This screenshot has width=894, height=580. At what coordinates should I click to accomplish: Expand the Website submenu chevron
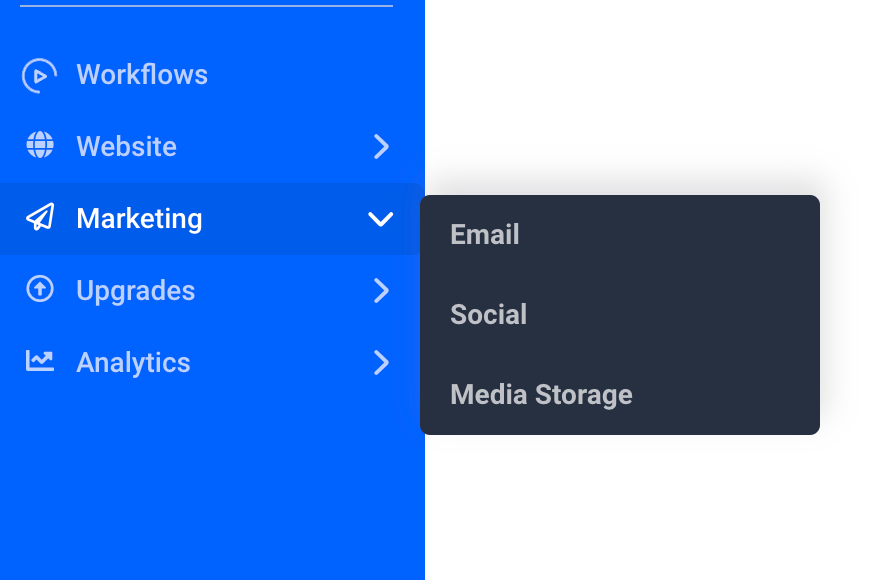381,147
